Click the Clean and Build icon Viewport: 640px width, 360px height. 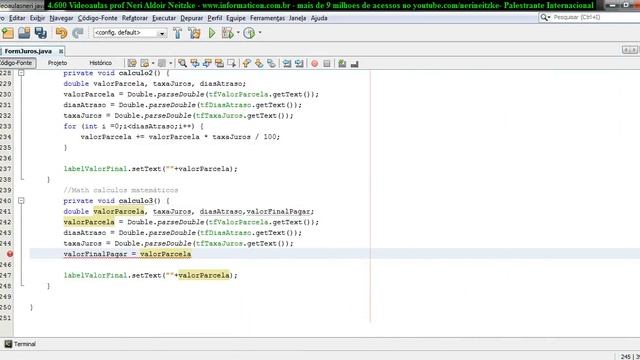tap(195, 33)
